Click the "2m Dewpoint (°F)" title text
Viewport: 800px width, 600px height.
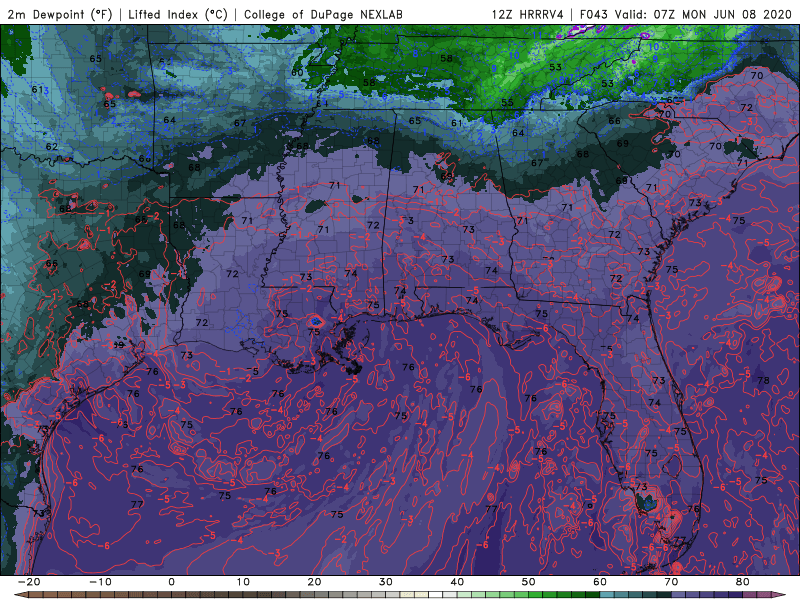tap(60, 14)
